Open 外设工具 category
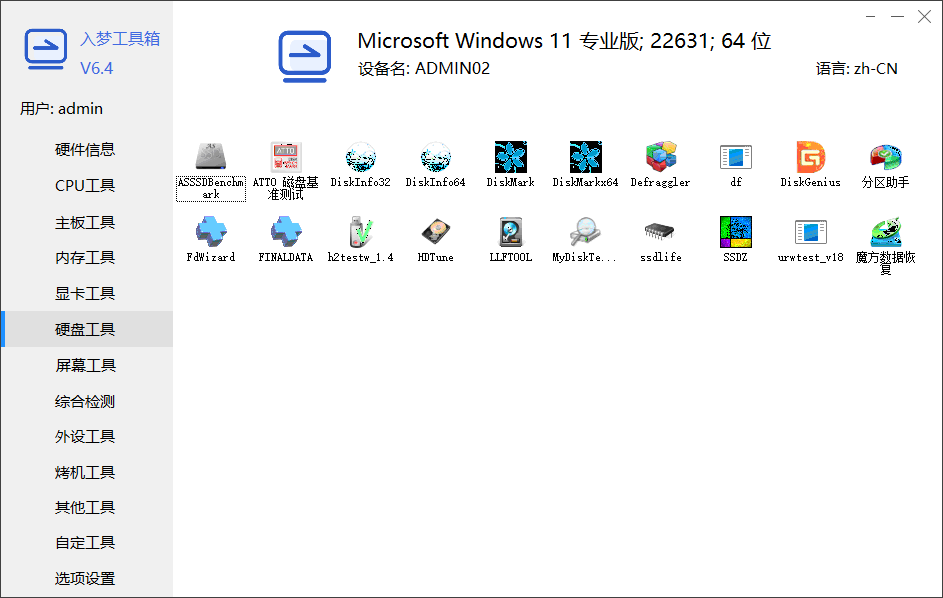The image size is (943, 598). click(85, 436)
